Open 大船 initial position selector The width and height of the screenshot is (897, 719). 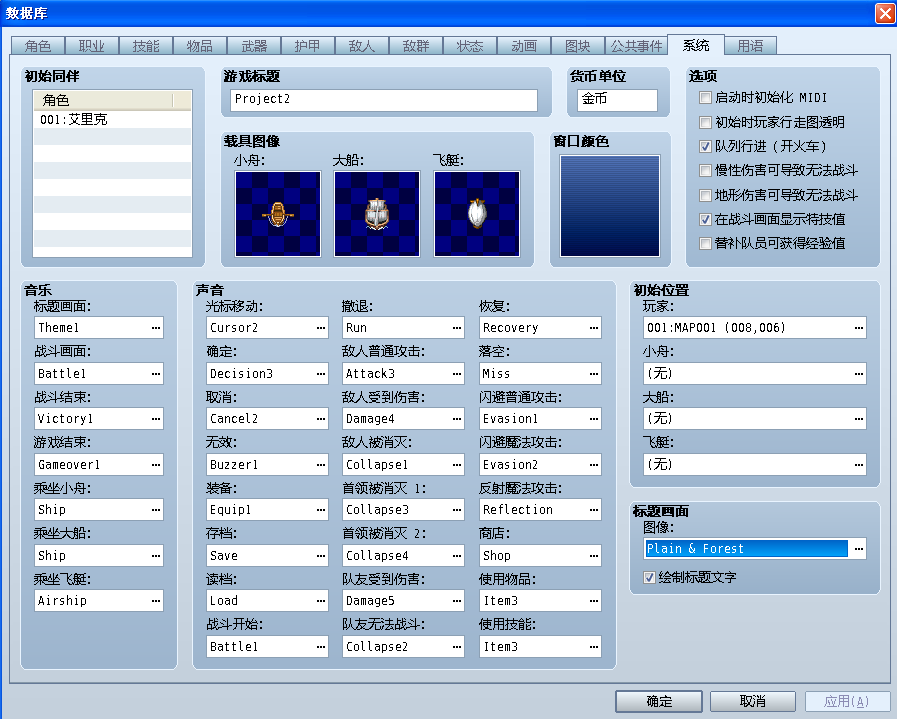(859, 419)
